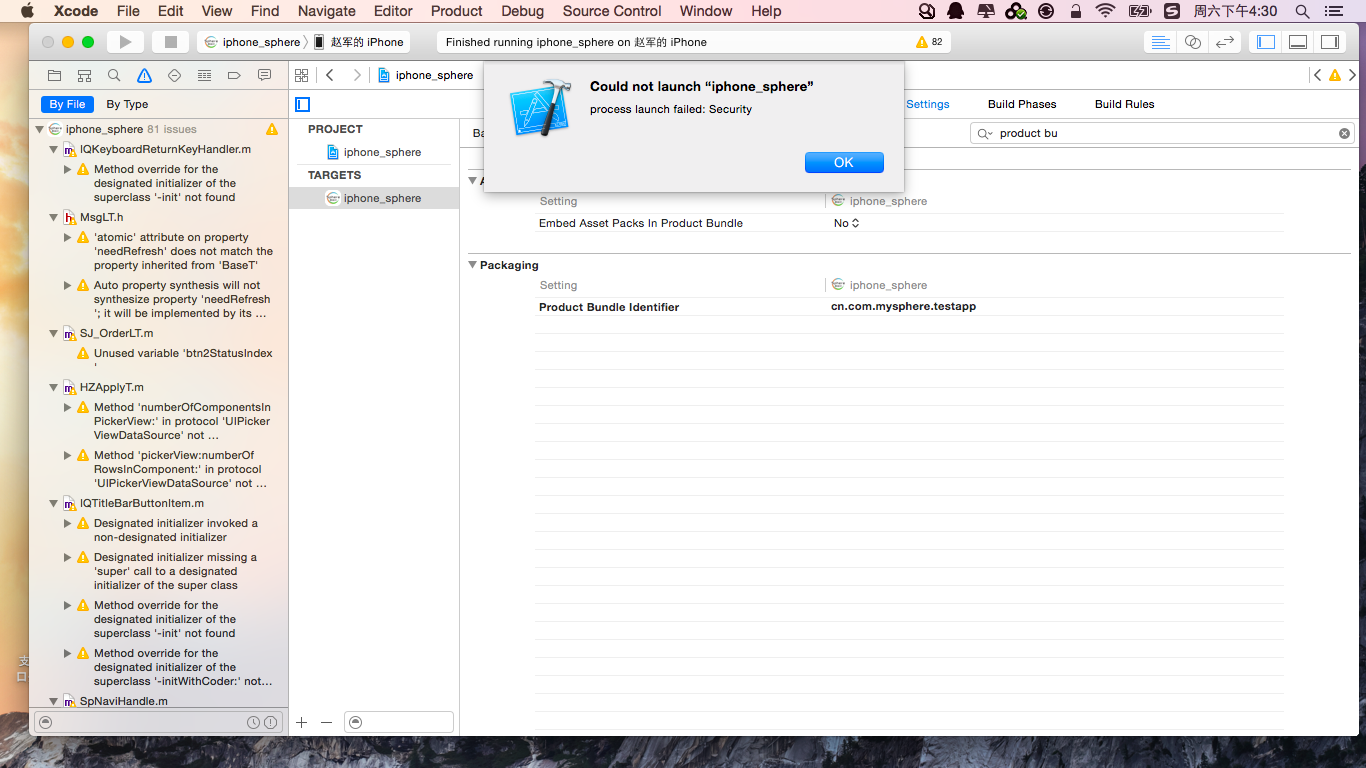Select iphone_sphere under PROJECT

374,152
